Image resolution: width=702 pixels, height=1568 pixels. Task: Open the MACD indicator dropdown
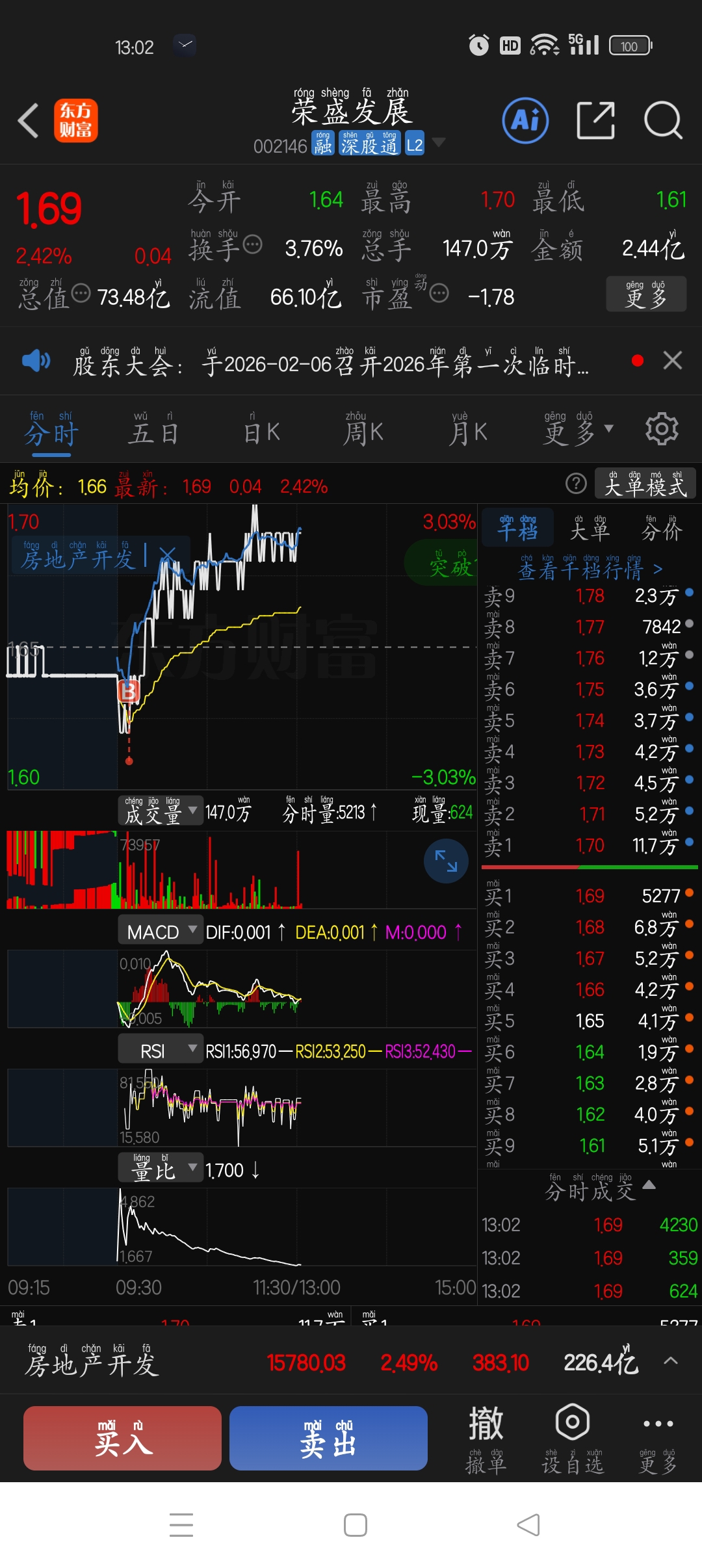click(160, 931)
